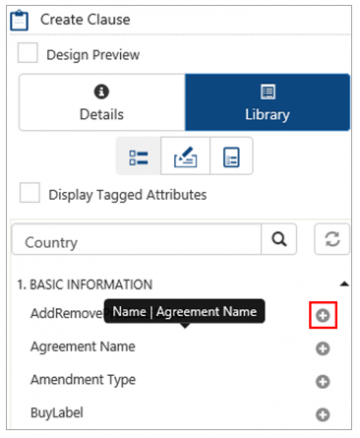Add the AddRemove attribute with plus icon
The height and width of the screenshot is (438, 360).
[323, 315]
